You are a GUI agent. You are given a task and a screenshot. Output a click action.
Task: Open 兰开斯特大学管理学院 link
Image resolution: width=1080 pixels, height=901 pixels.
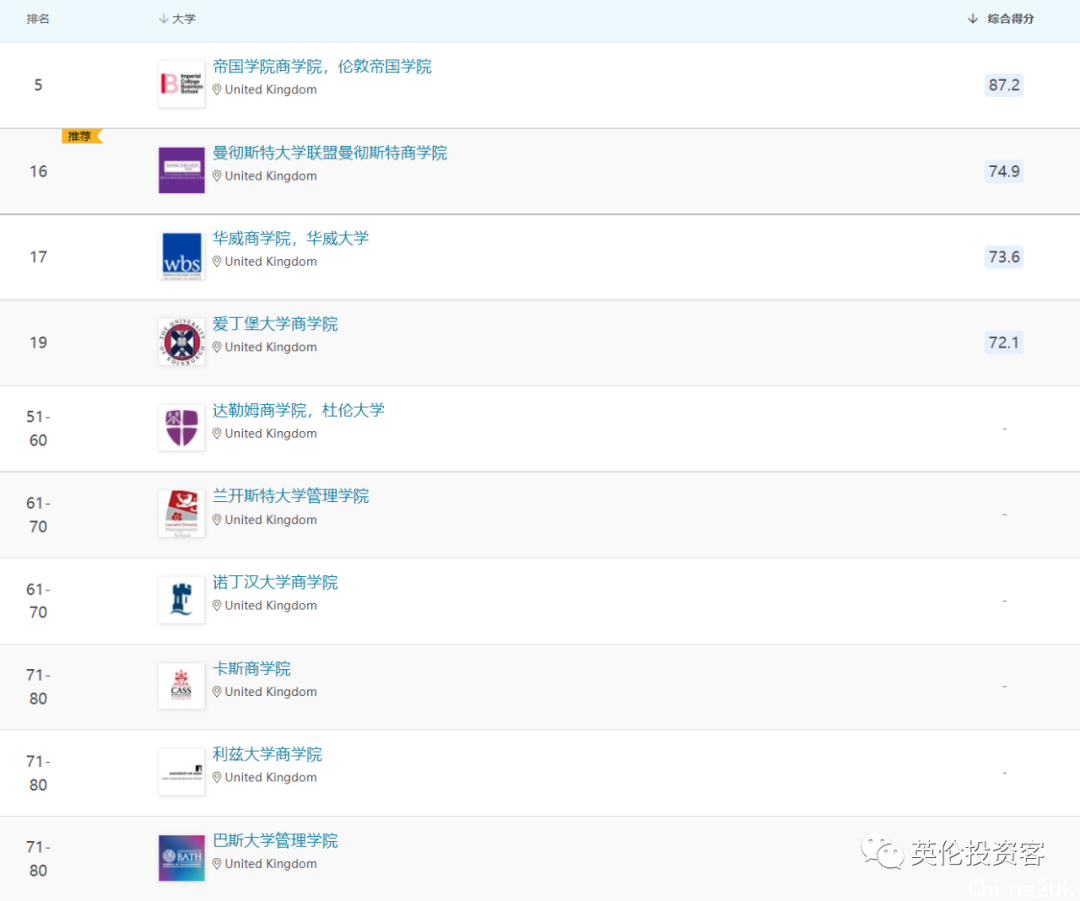coord(290,495)
